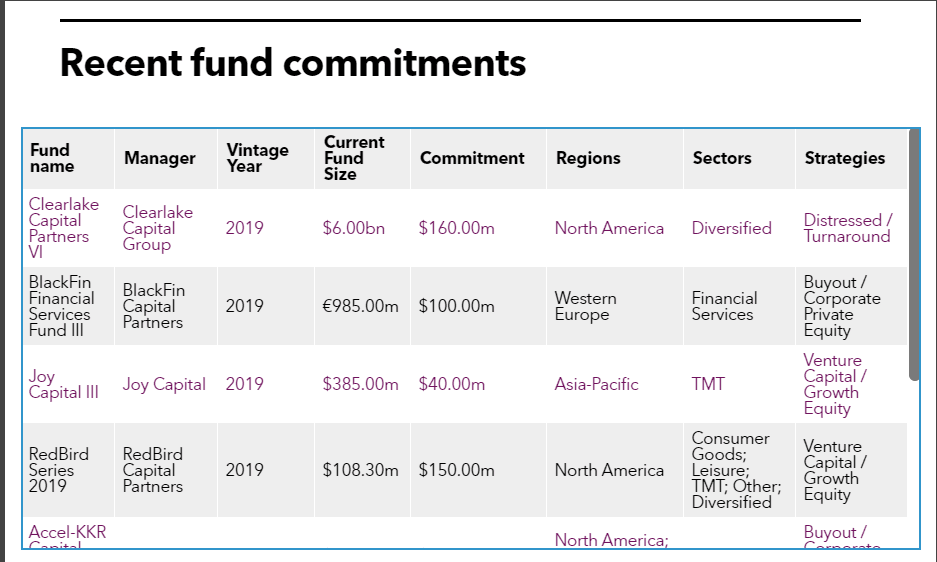
Task: Open the Joy Capital manager link
Action: point(164,384)
